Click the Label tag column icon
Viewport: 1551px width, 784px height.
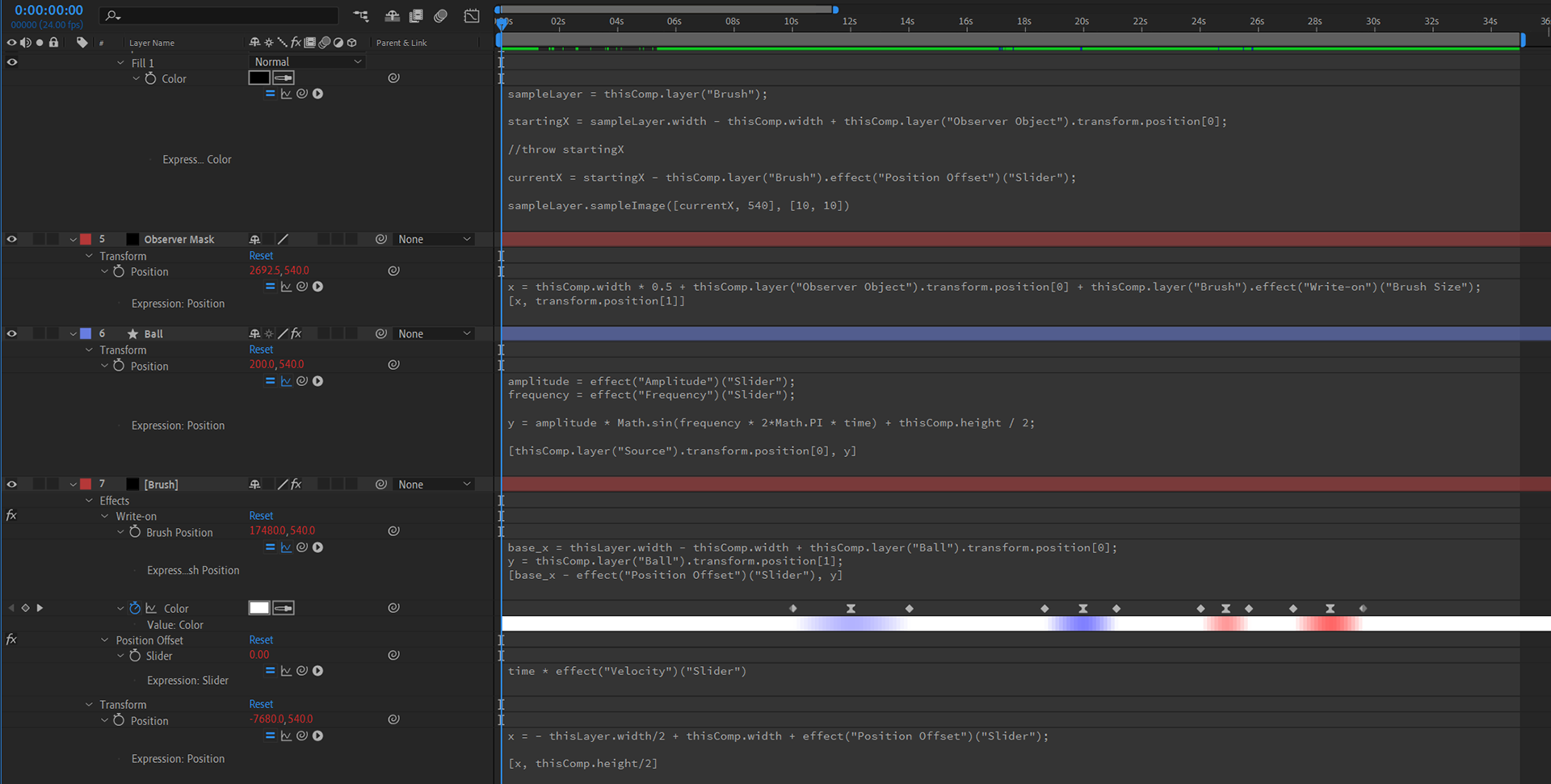[82, 42]
